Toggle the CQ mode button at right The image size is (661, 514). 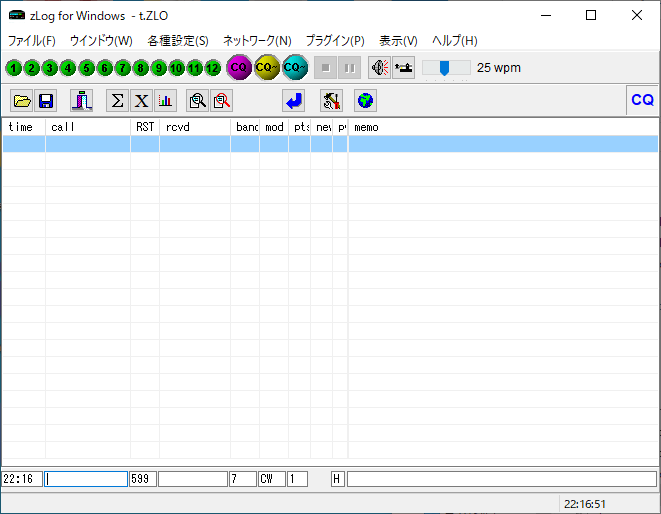coord(642,100)
